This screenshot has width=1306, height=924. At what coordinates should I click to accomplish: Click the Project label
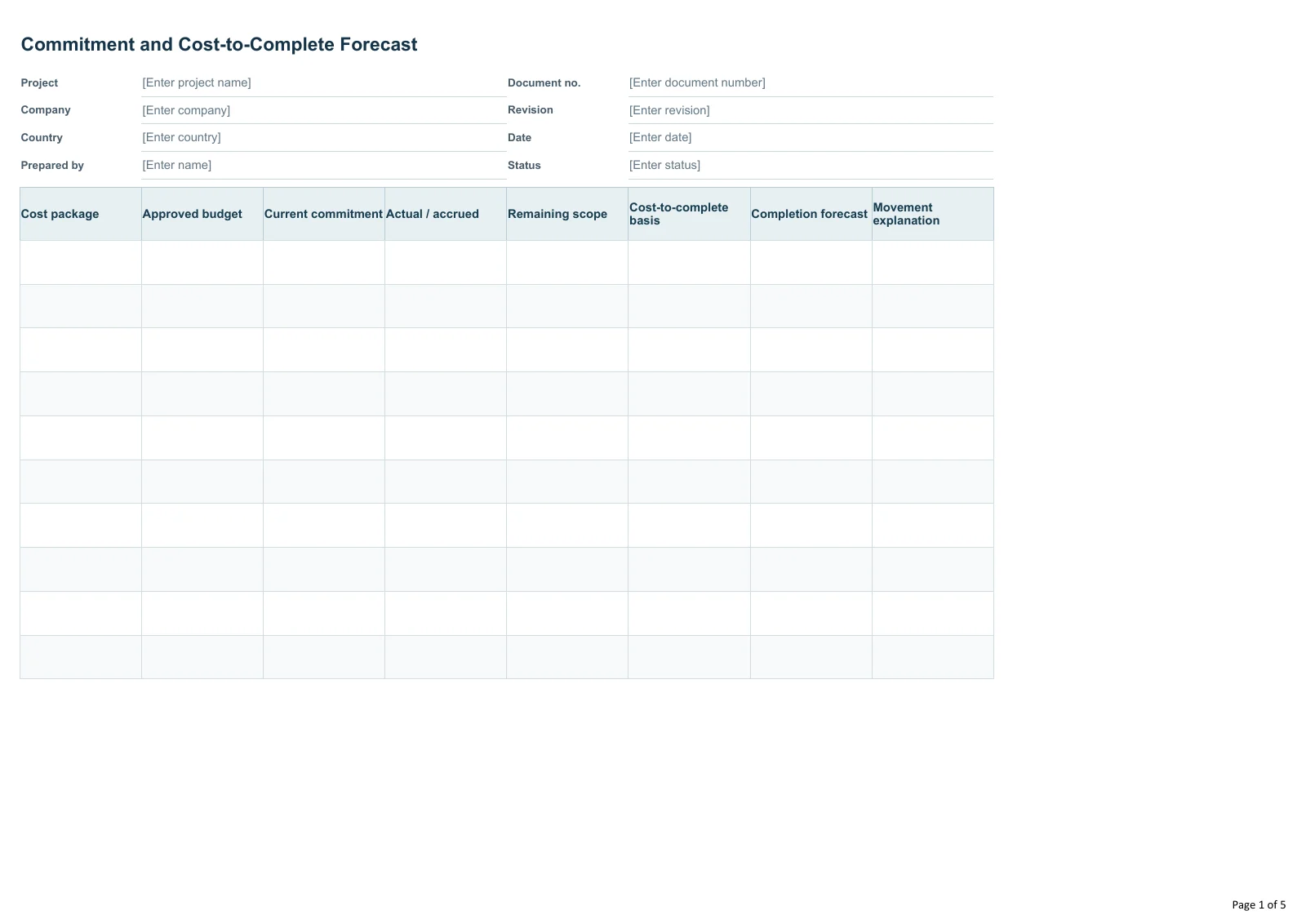(x=39, y=83)
